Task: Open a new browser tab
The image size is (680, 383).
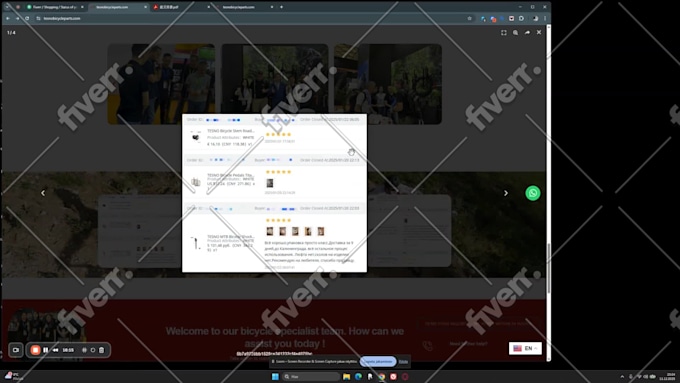Action: (281, 7)
